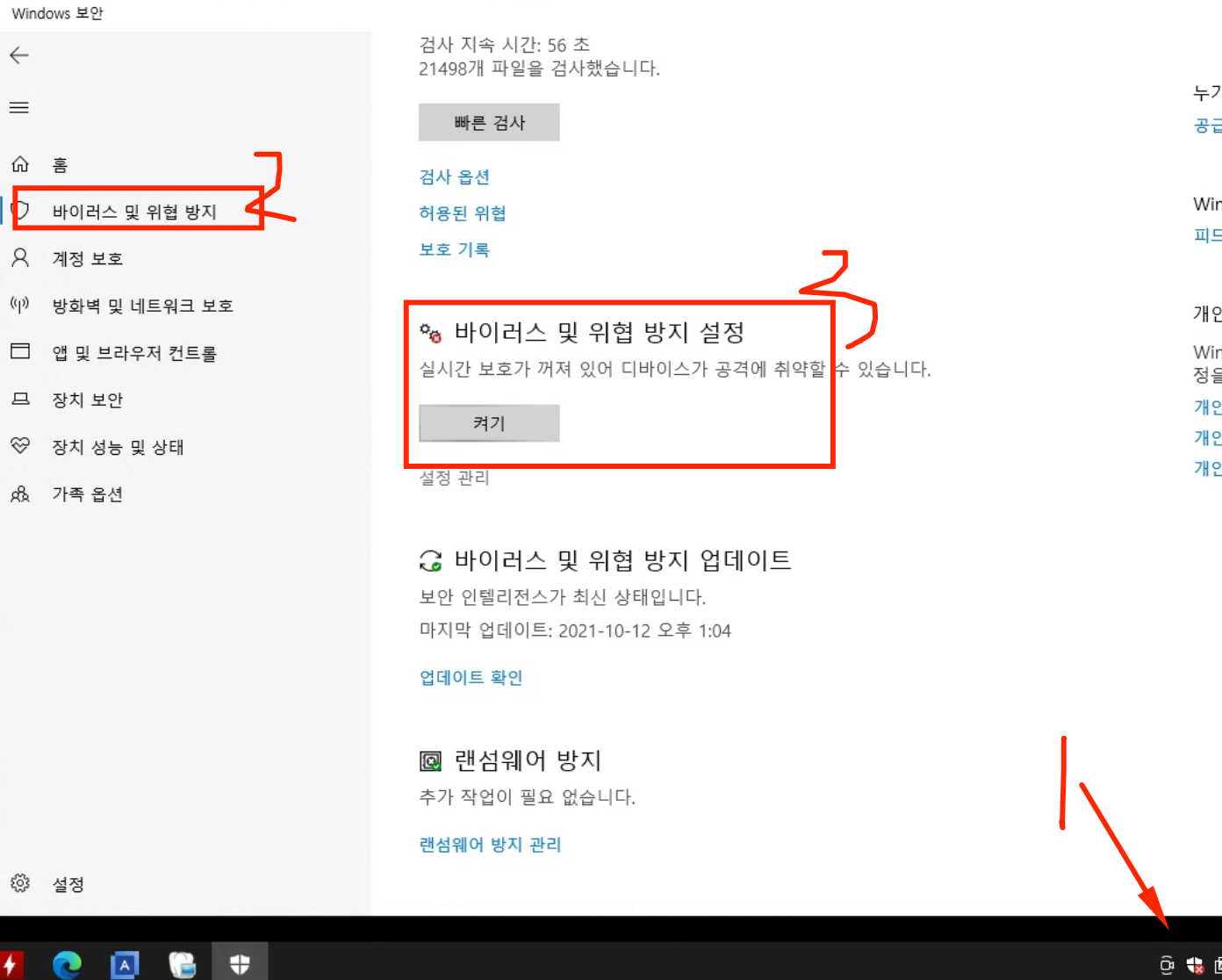This screenshot has width=1222, height=980.
Task: Select 방화벽 및 네트워크 보호
Action: tap(142, 306)
